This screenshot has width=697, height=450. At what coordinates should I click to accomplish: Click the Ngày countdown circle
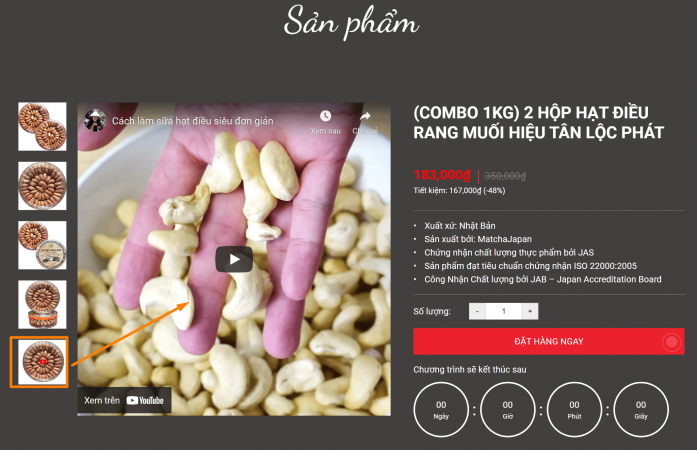click(x=441, y=410)
